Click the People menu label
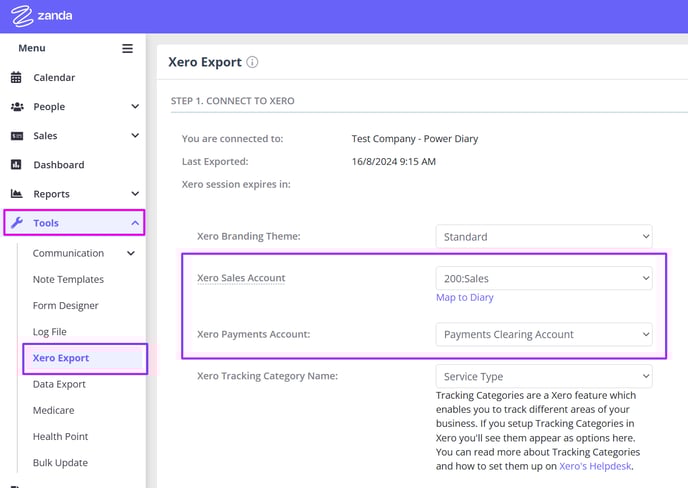This screenshot has height=488, width=688. [x=49, y=107]
